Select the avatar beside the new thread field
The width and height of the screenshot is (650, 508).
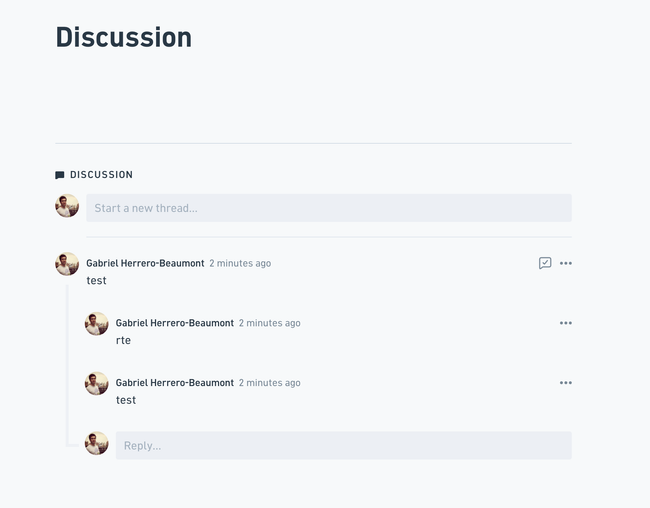[x=67, y=206]
